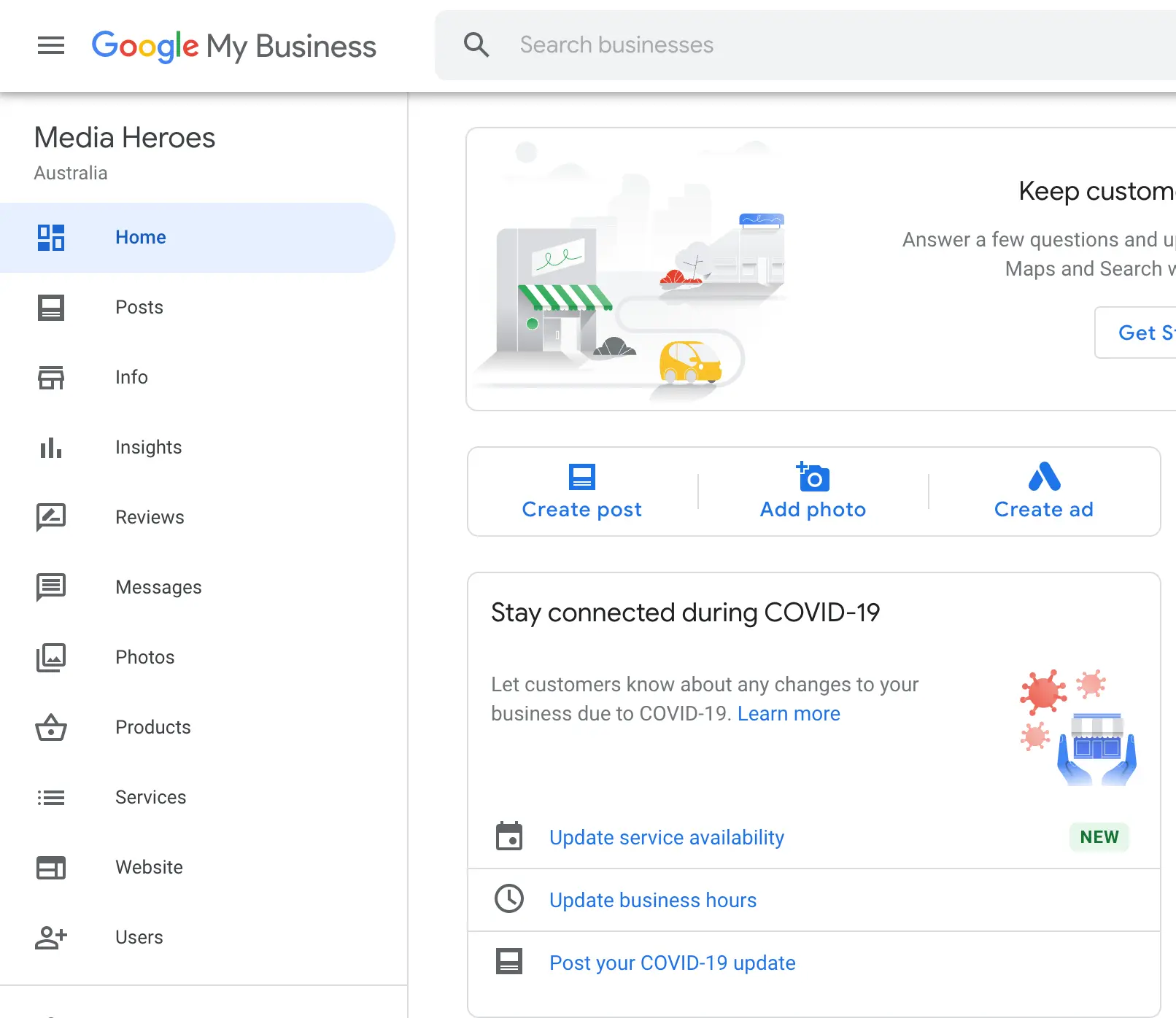Open Info from the sidebar
This screenshot has height=1018, width=1176.
tap(197, 378)
